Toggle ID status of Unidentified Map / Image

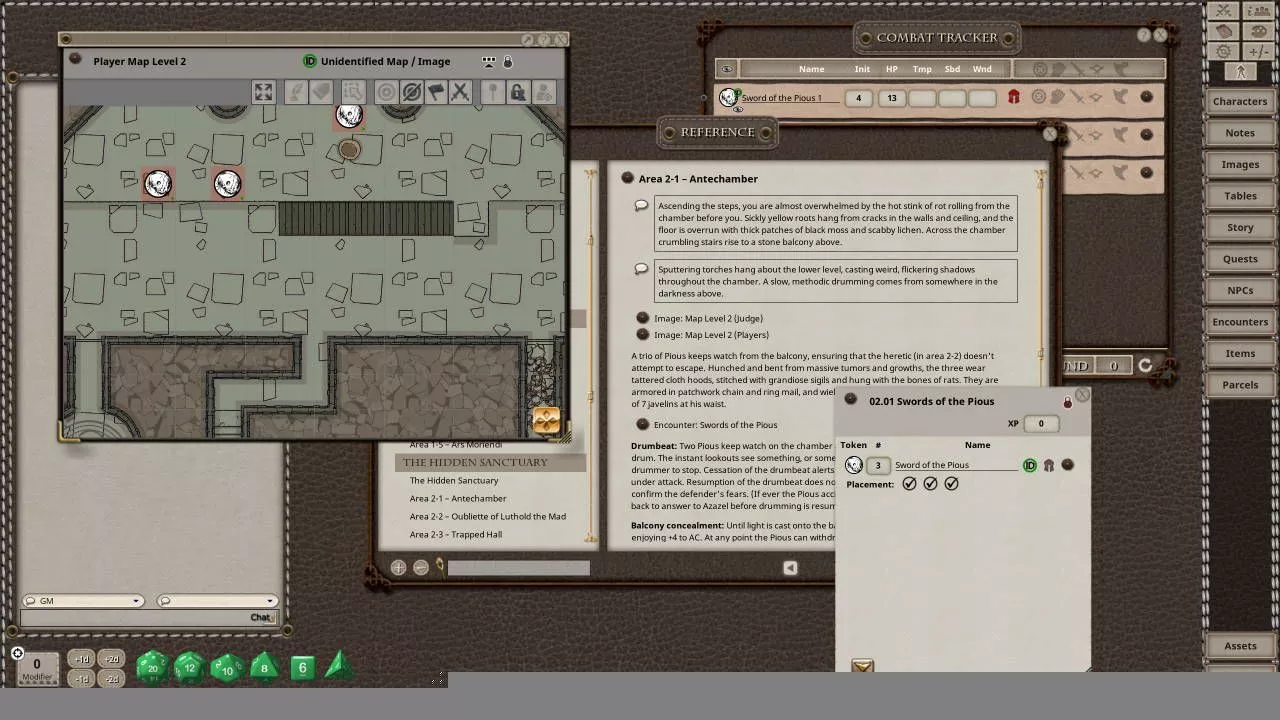click(x=310, y=61)
